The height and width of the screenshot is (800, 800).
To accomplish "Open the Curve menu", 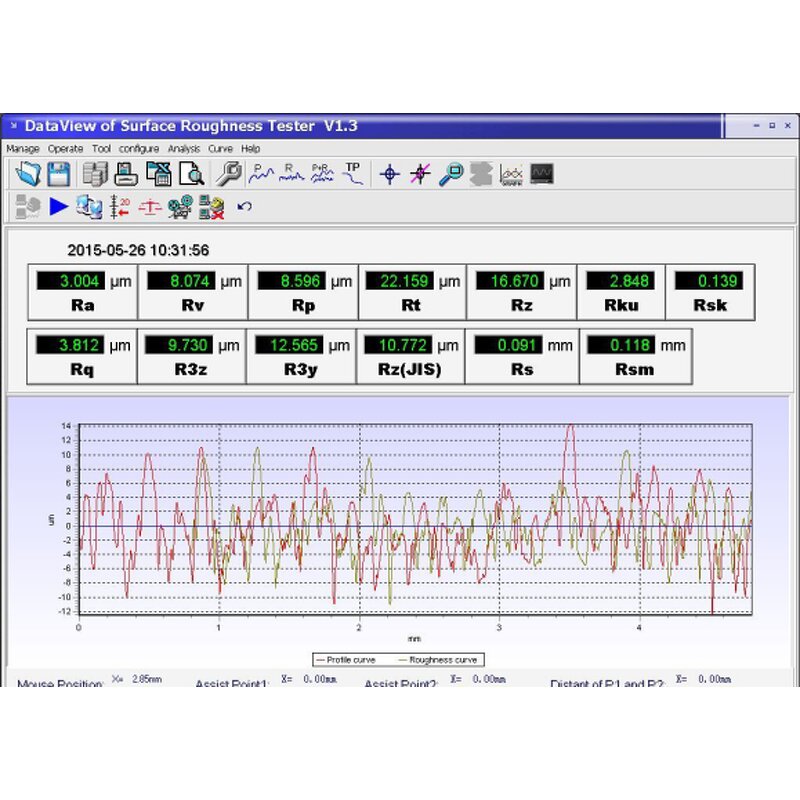I will 220,148.
